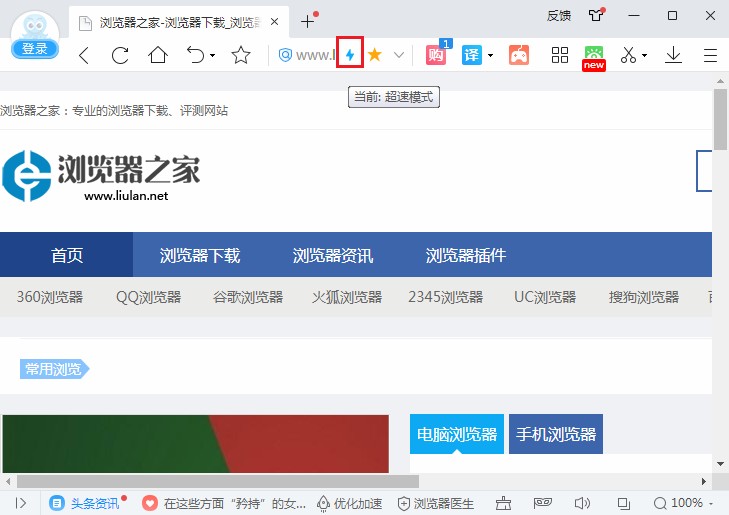Viewport: 729px width, 515px height.
Task: Open the apps grid icon
Action: [560, 55]
